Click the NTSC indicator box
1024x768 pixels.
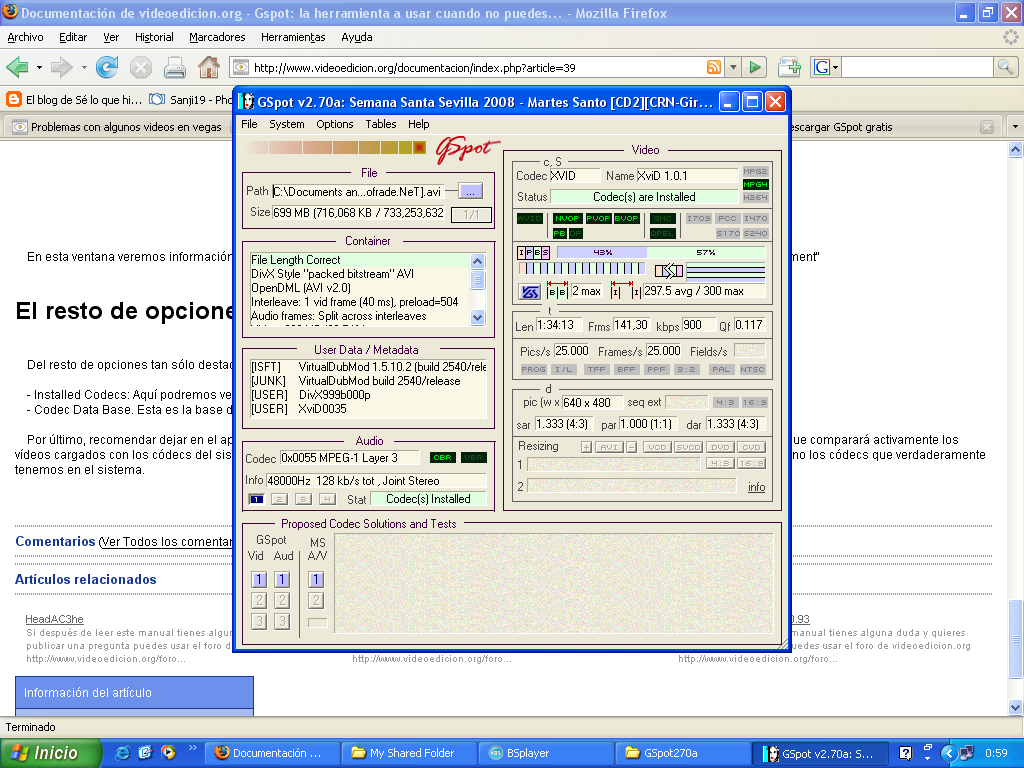click(752, 369)
